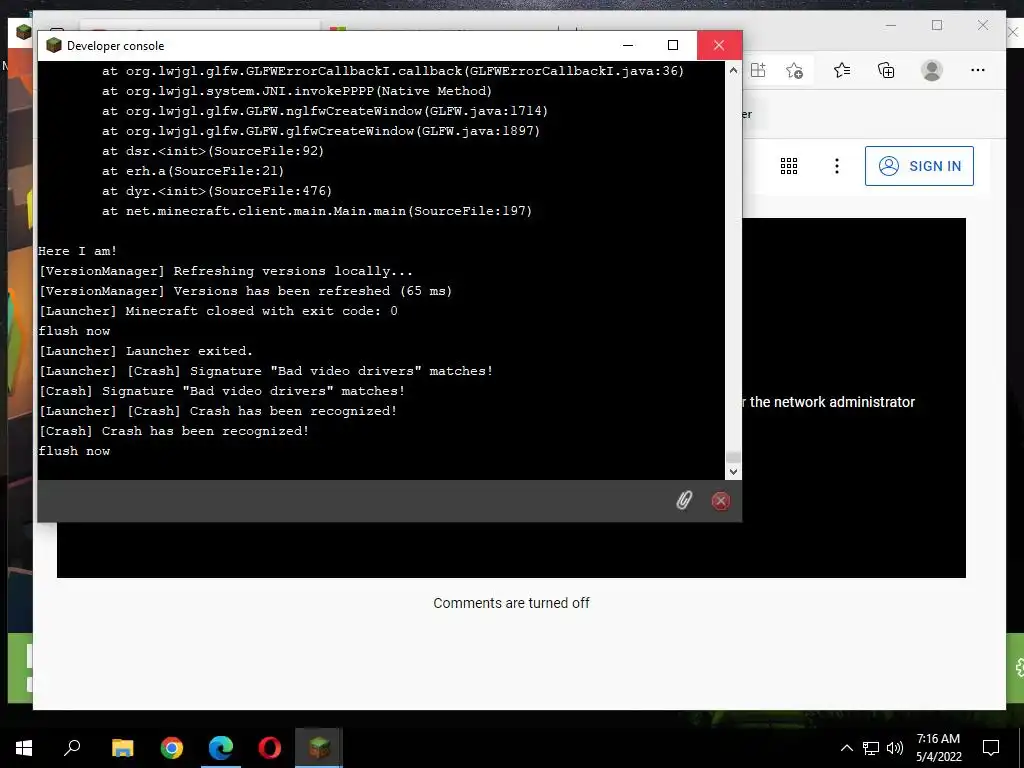Open the taskbar clock showing 7:16 AM

pos(938,748)
